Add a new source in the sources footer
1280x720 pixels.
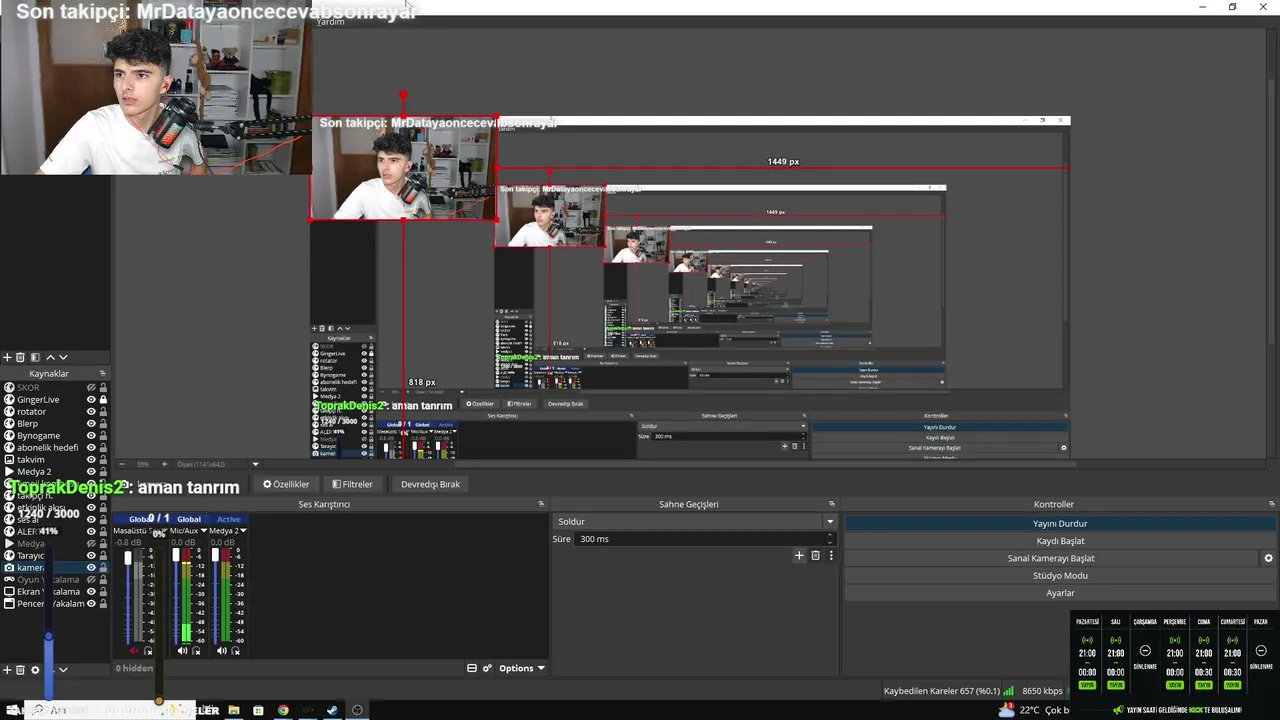tap(7, 670)
